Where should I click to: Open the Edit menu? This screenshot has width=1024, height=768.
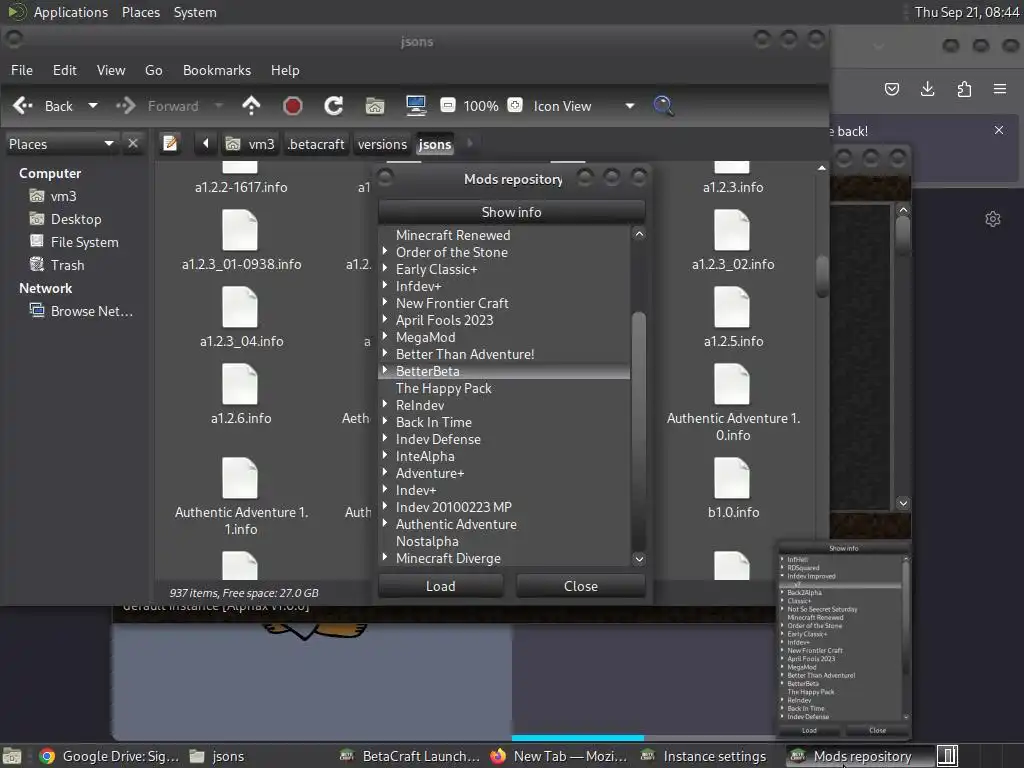coord(65,70)
